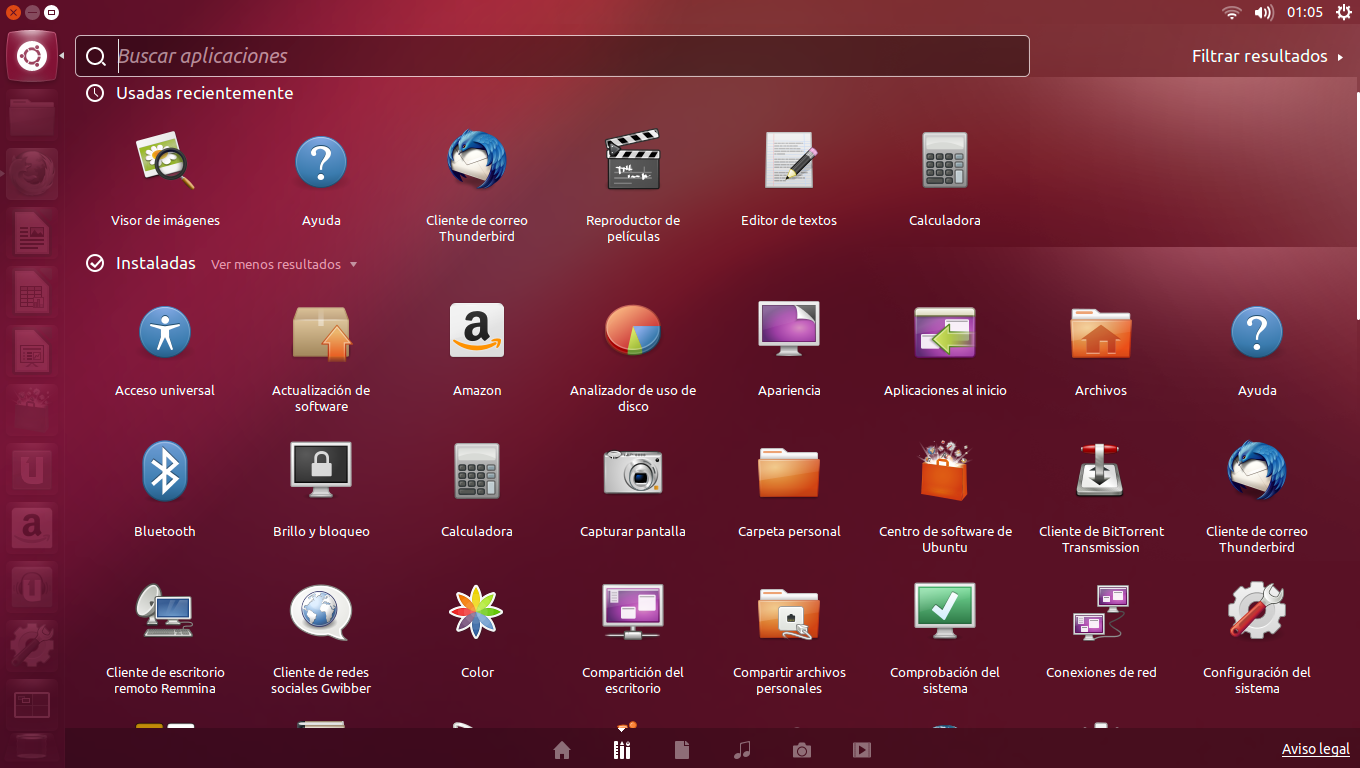Open the Centro de software de Ubuntu
Screen dimensions: 1360x768
click(x=944, y=471)
